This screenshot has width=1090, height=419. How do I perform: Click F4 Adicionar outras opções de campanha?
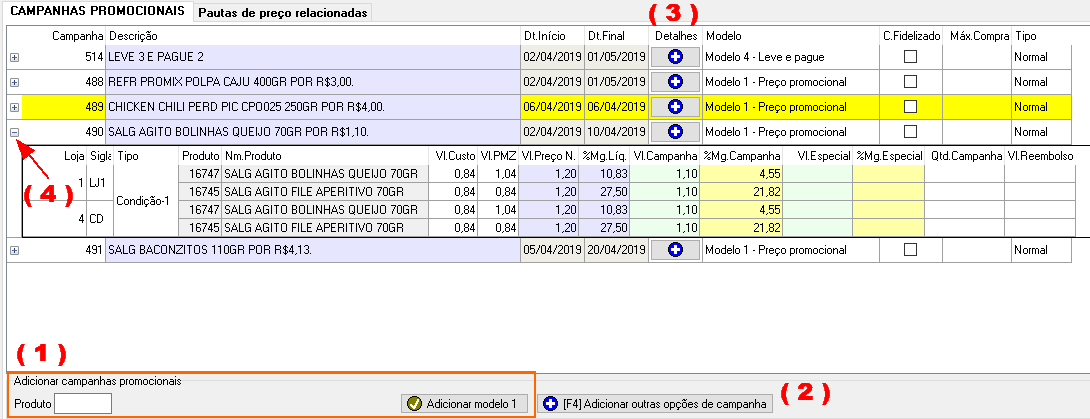655,403
